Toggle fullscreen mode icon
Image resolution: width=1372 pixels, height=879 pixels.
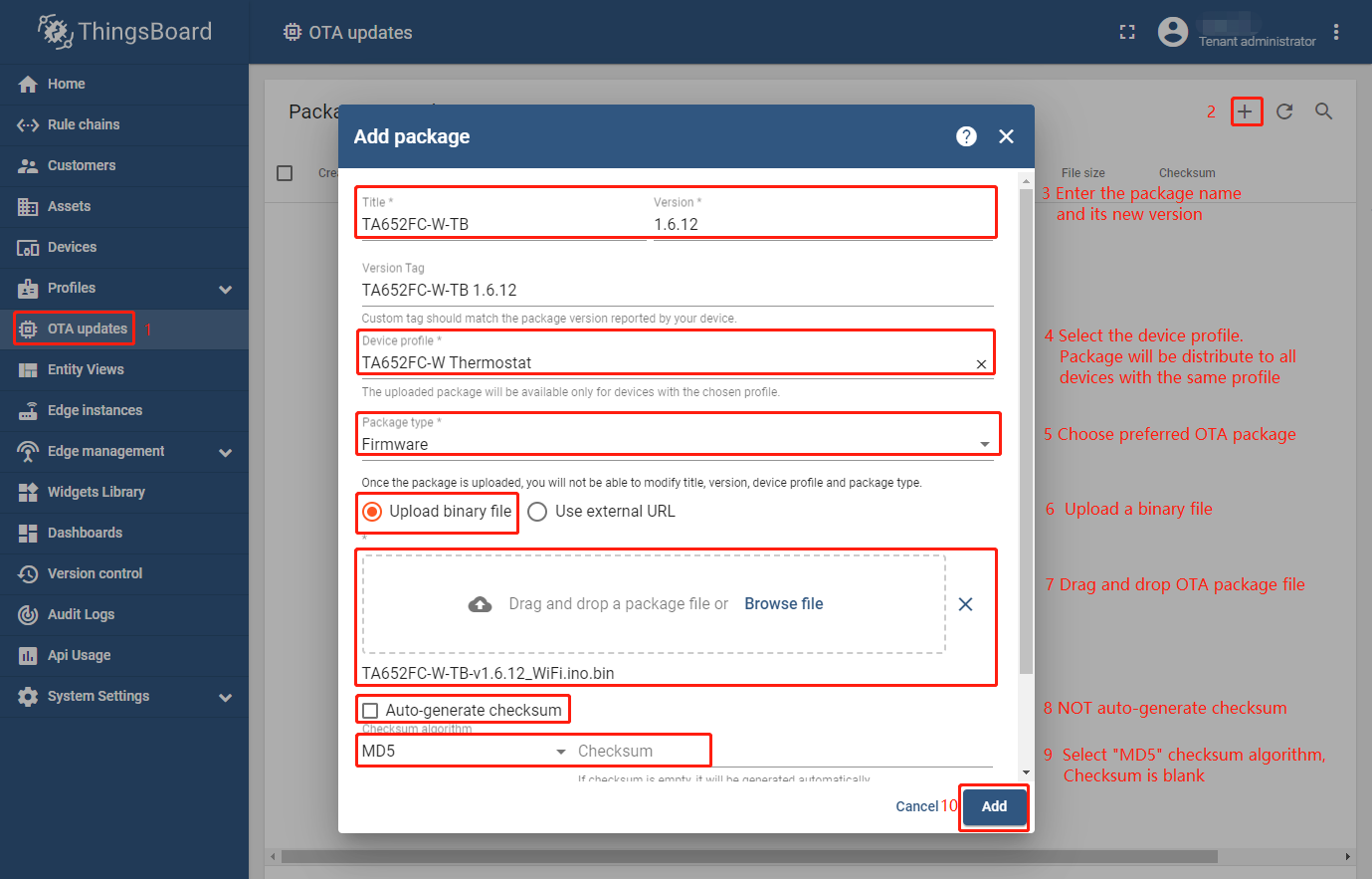coord(1127,32)
